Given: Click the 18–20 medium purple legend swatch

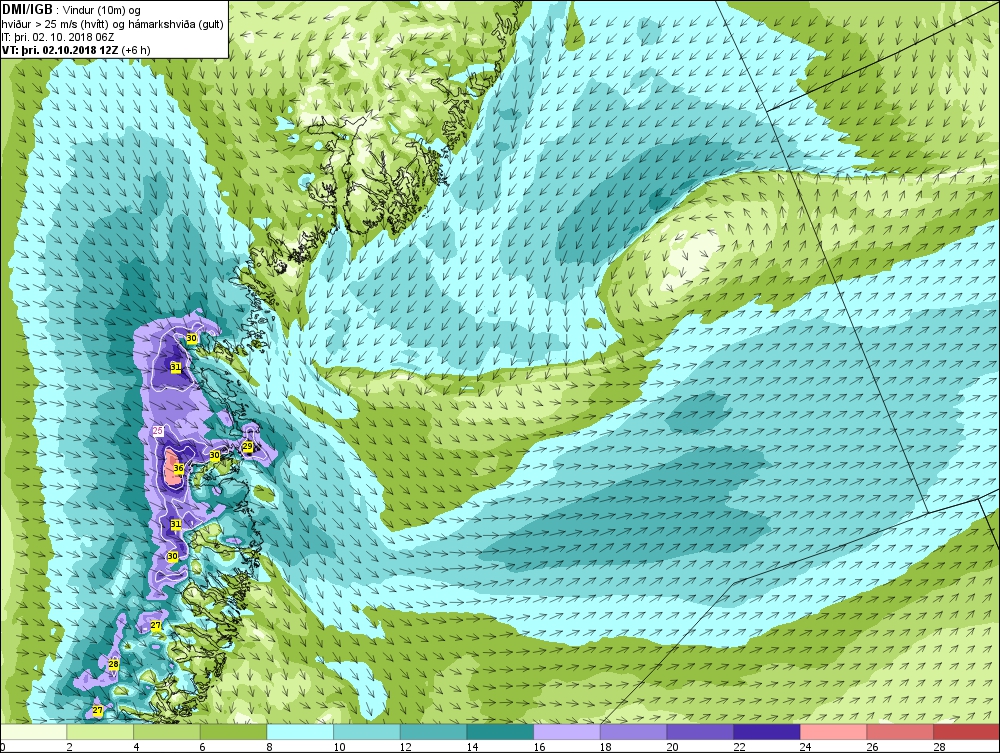Looking at the screenshot, I should (x=633, y=732).
